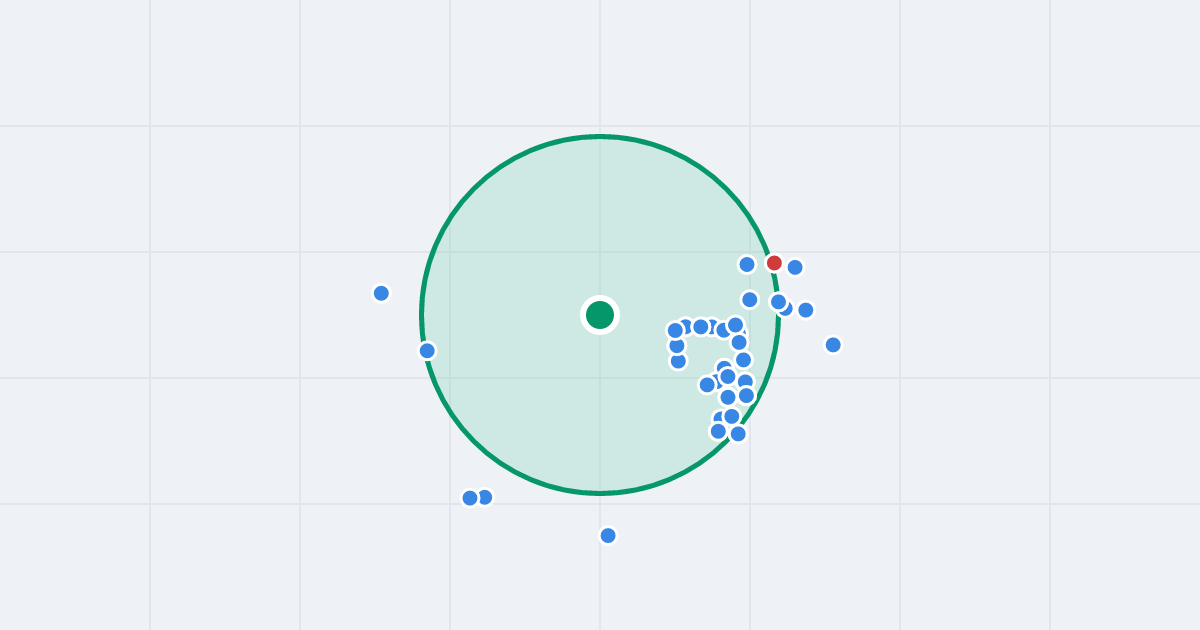Select the lowest blue point below the circle
The height and width of the screenshot is (630, 1200).
pos(608,535)
